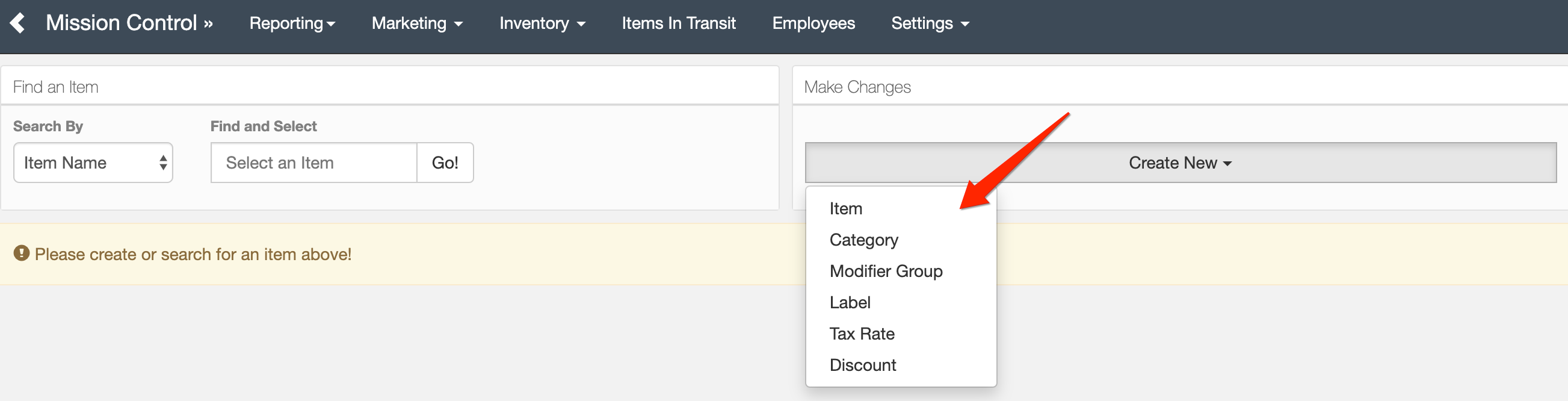Toggle the Create New dropdown button

1181,163
